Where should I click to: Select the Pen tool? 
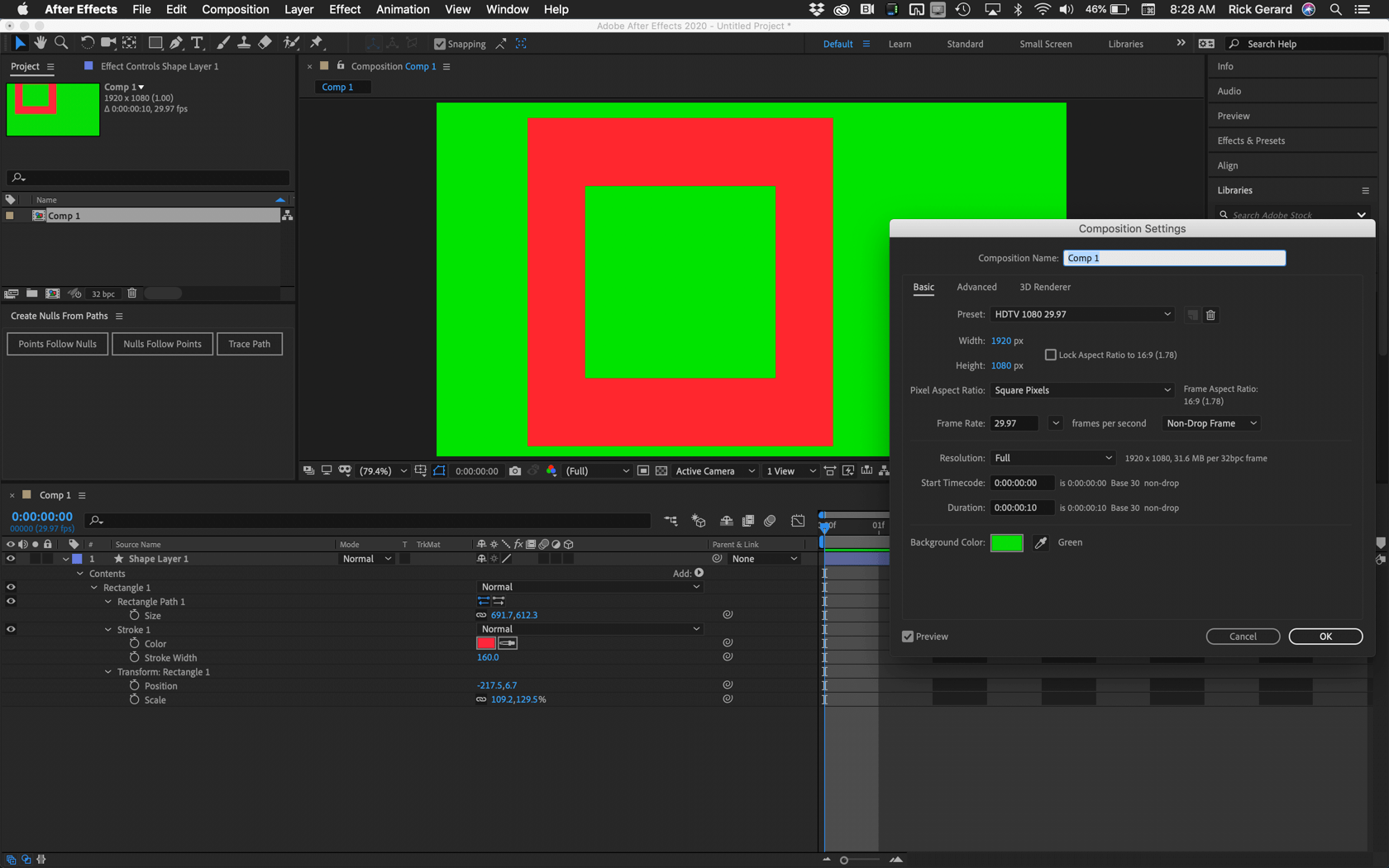pyautogui.click(x=176, y=42)
